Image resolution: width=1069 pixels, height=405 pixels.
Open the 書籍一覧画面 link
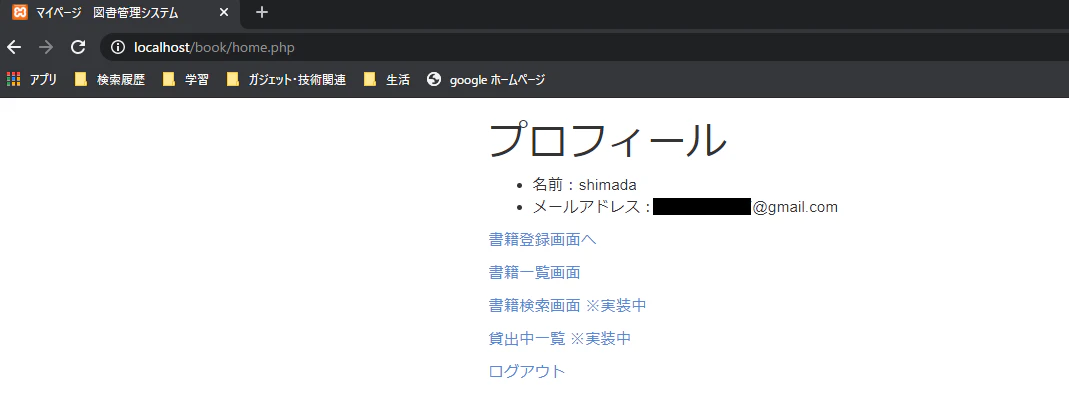(534, 273)
